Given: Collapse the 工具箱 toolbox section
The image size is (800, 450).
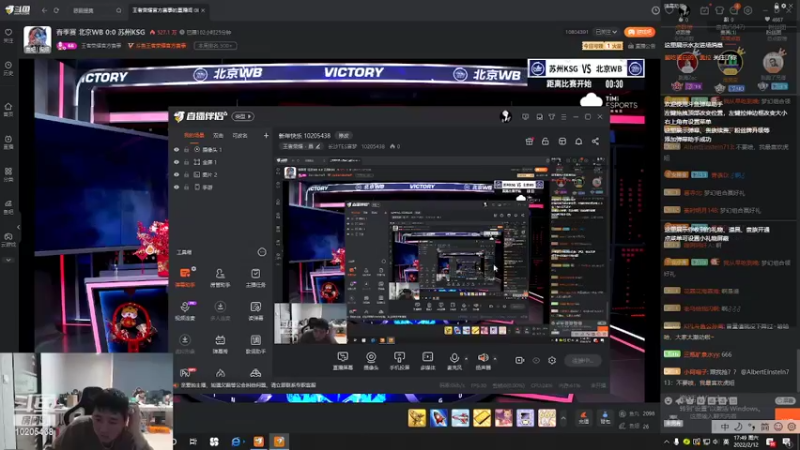Looking at the screenshot, I should coord(262,252).
